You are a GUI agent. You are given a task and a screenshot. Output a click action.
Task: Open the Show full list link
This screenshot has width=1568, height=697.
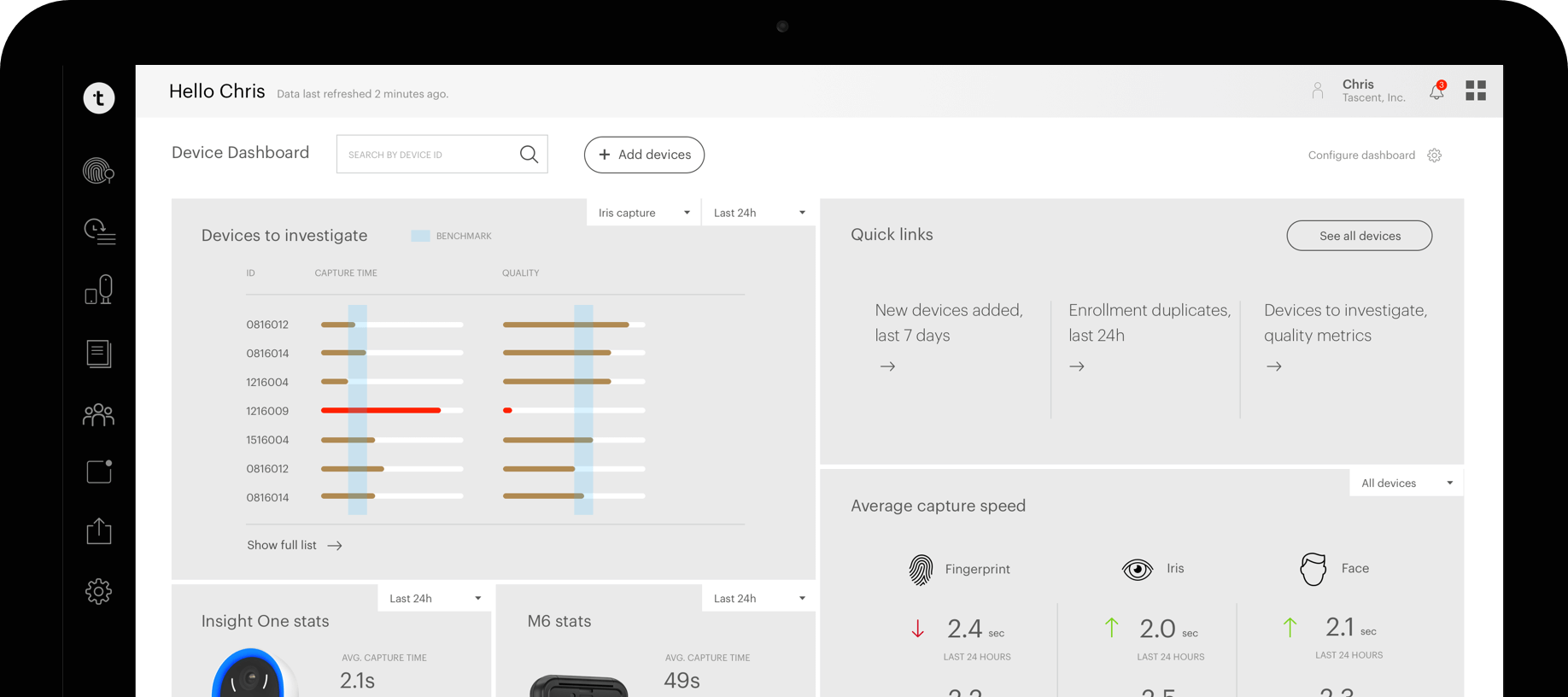click(x=294, y=545)
